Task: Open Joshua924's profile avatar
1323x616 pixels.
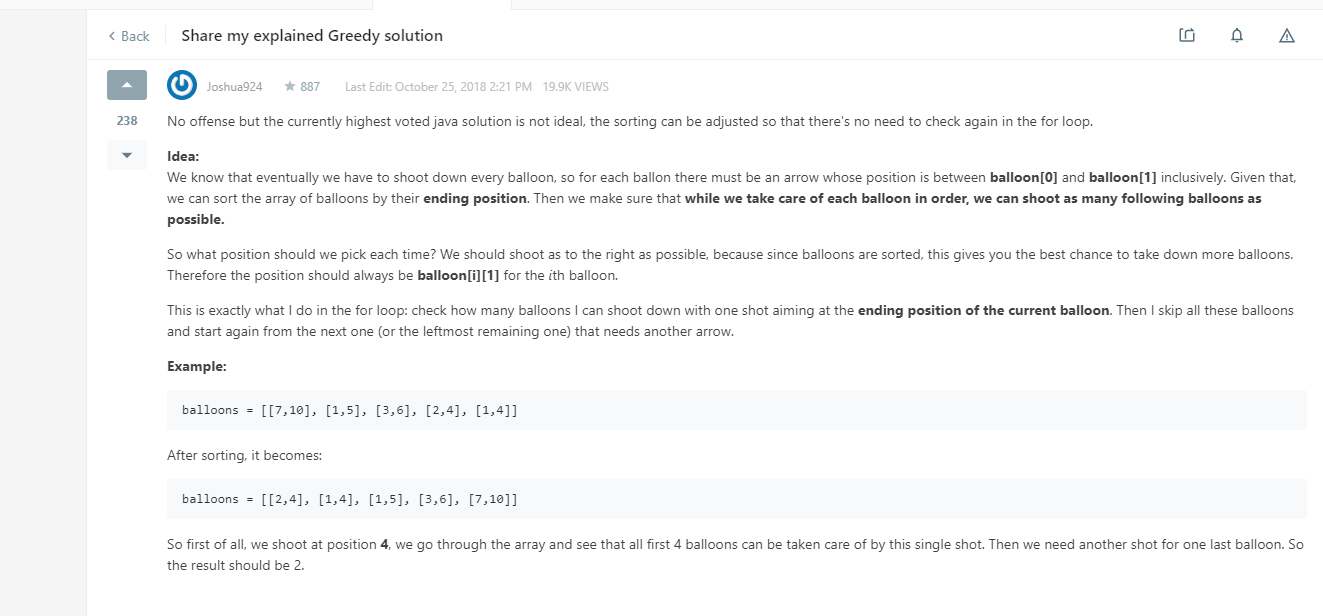Action: click(182, 86)
